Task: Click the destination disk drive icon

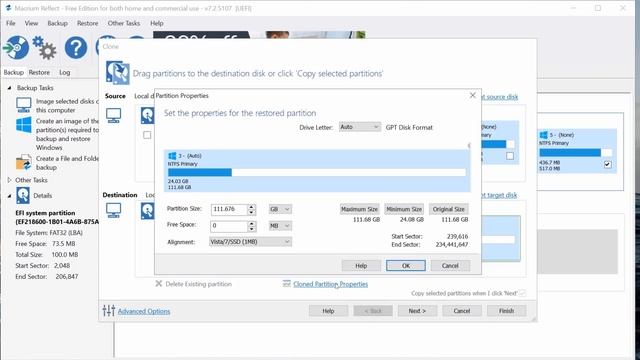Action: 147,211
